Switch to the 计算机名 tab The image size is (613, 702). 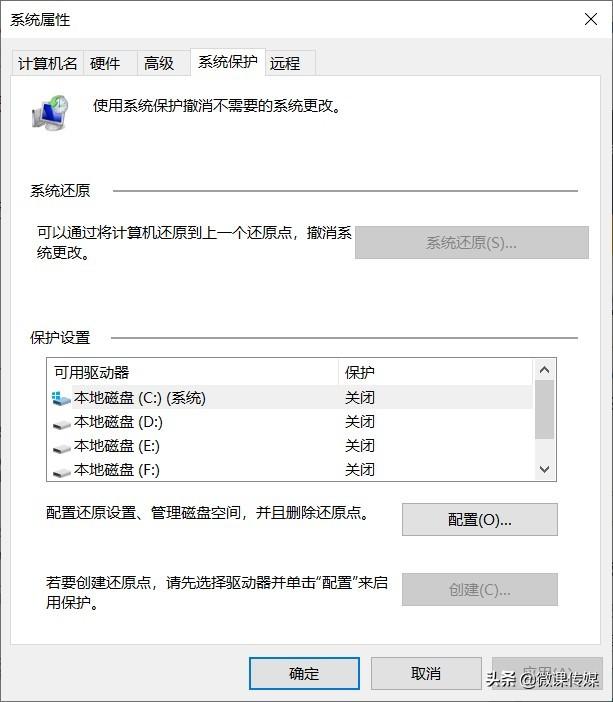tap(47, 63)
